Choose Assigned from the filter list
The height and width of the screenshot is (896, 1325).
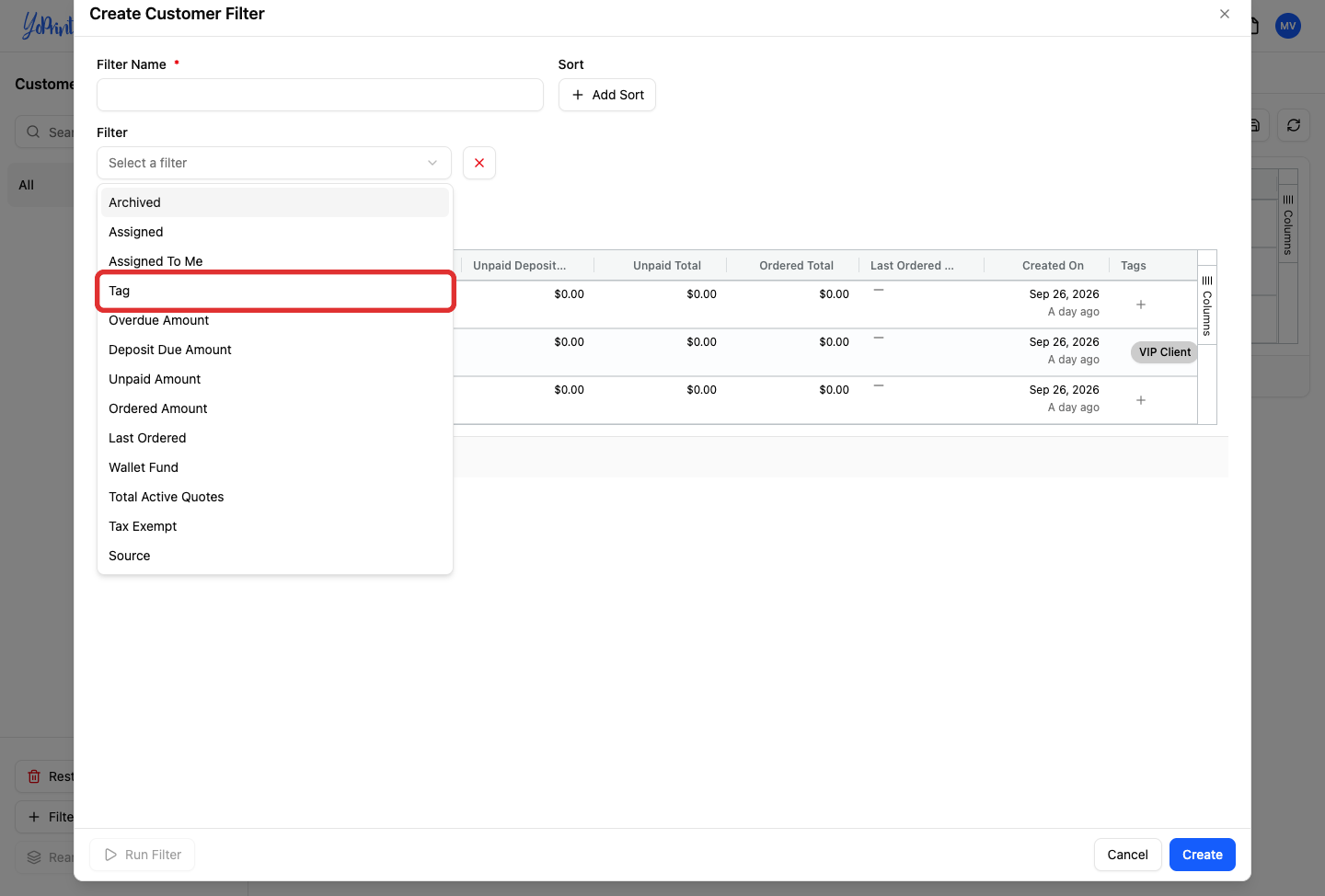tap(275, 232)
